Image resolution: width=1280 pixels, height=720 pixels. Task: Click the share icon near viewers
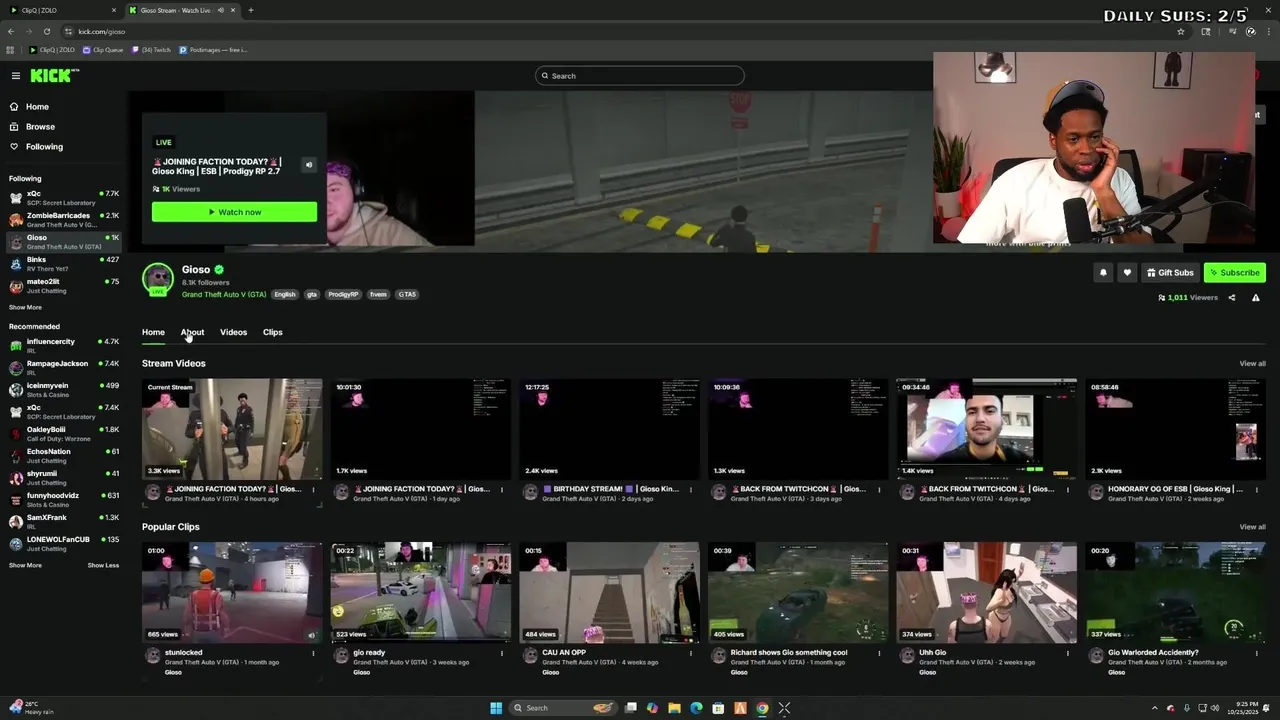1232,297
